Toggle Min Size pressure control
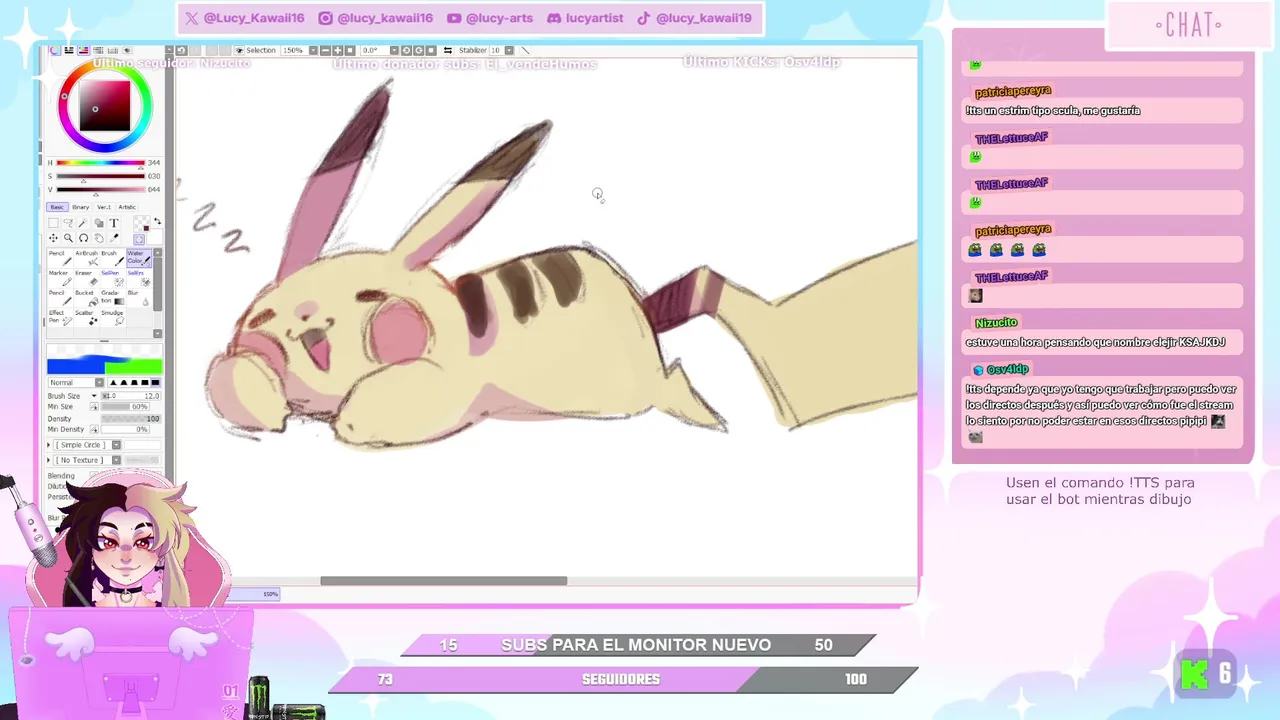This screenshot has width=1280, height=720. (94, 407)
